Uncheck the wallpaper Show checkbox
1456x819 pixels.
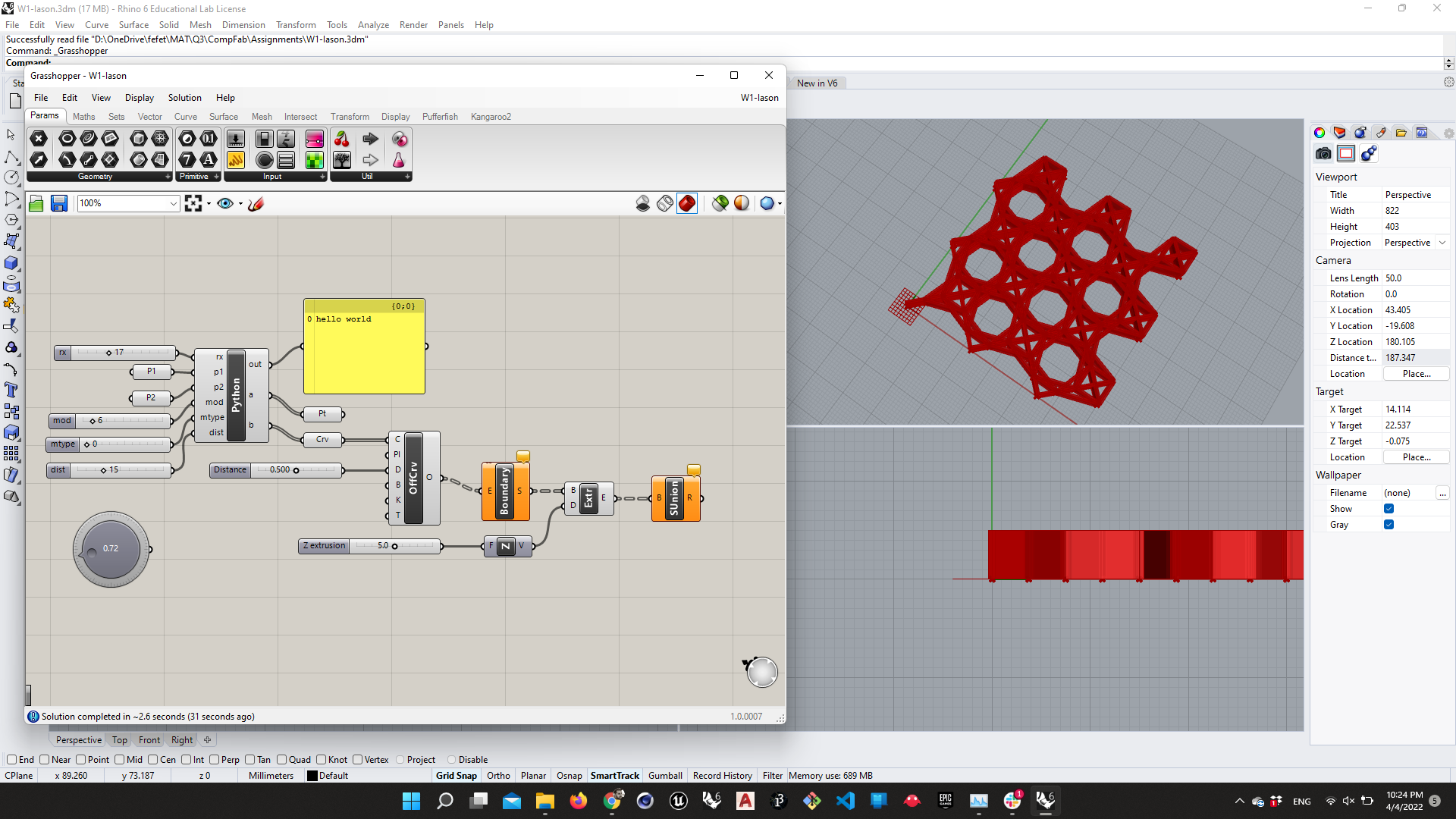pyautogui.click(x=1389, y=509)
